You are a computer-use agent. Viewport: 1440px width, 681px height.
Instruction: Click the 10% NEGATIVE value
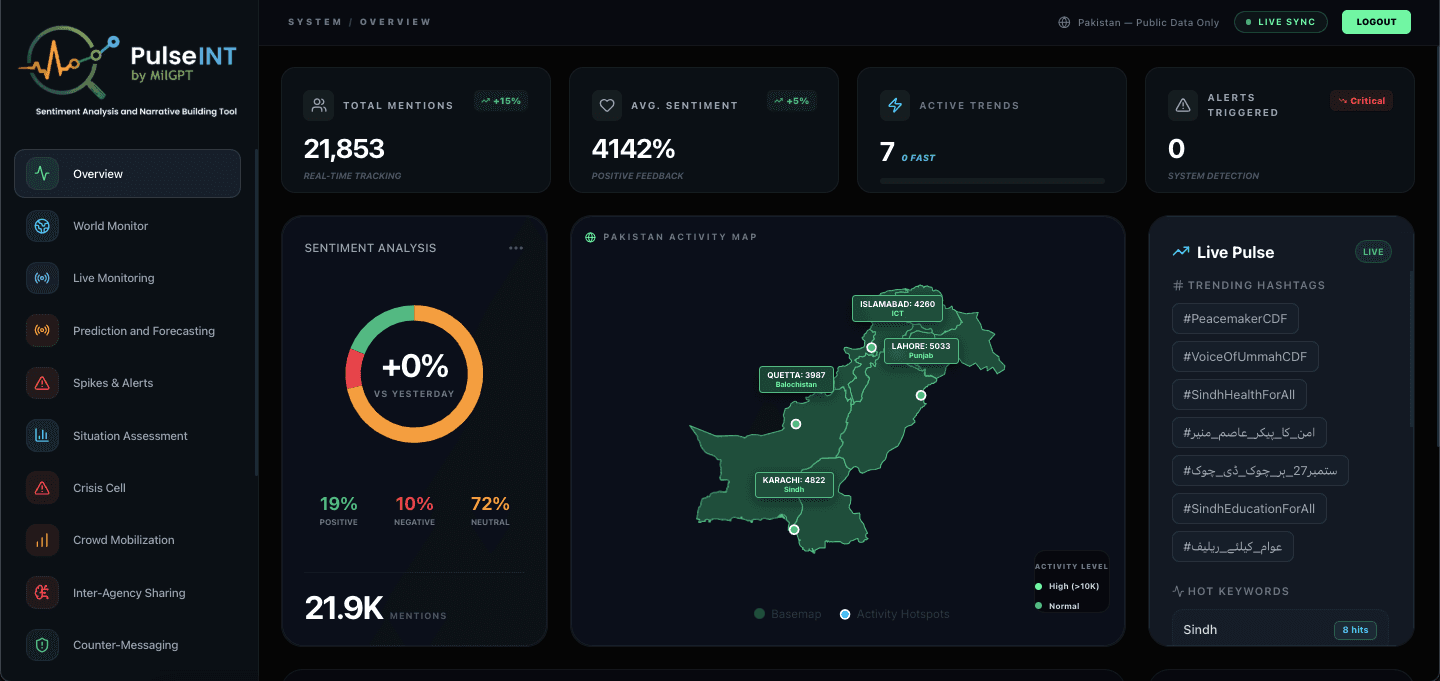(414, 504)
